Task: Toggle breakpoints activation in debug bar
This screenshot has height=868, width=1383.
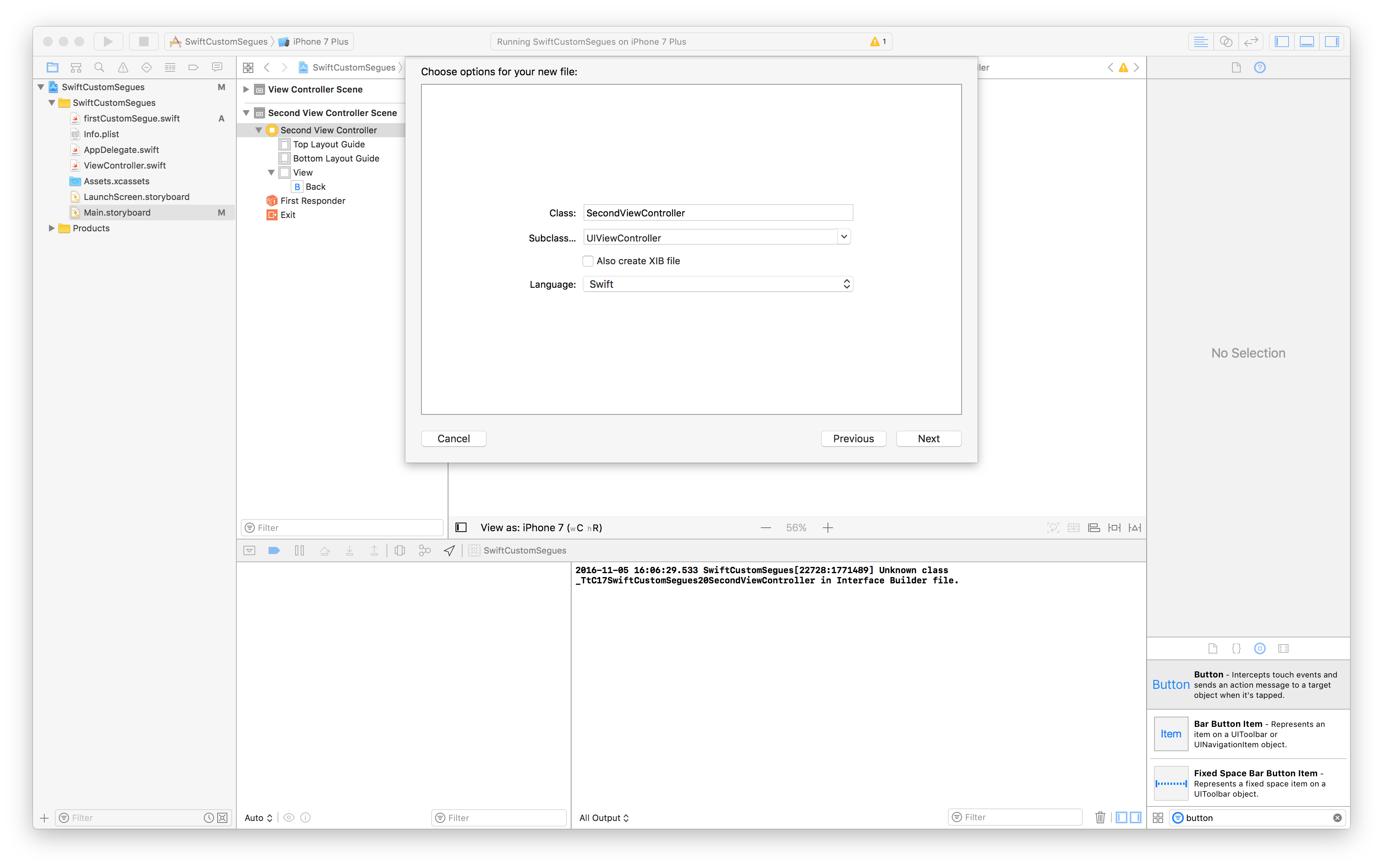Action: tap(274, 550)
